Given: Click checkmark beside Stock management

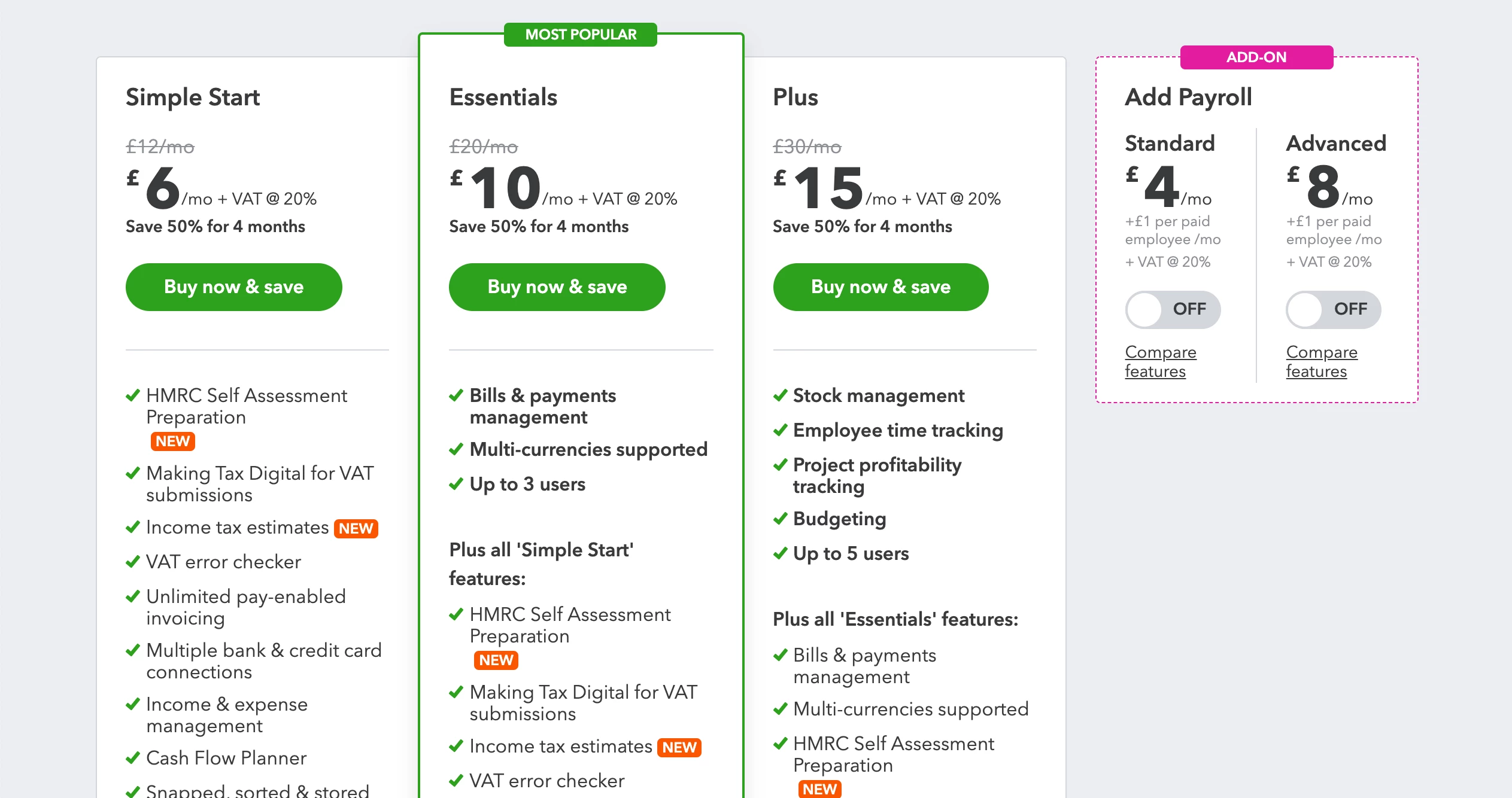Looking at the screenshot, I should 780,395.
